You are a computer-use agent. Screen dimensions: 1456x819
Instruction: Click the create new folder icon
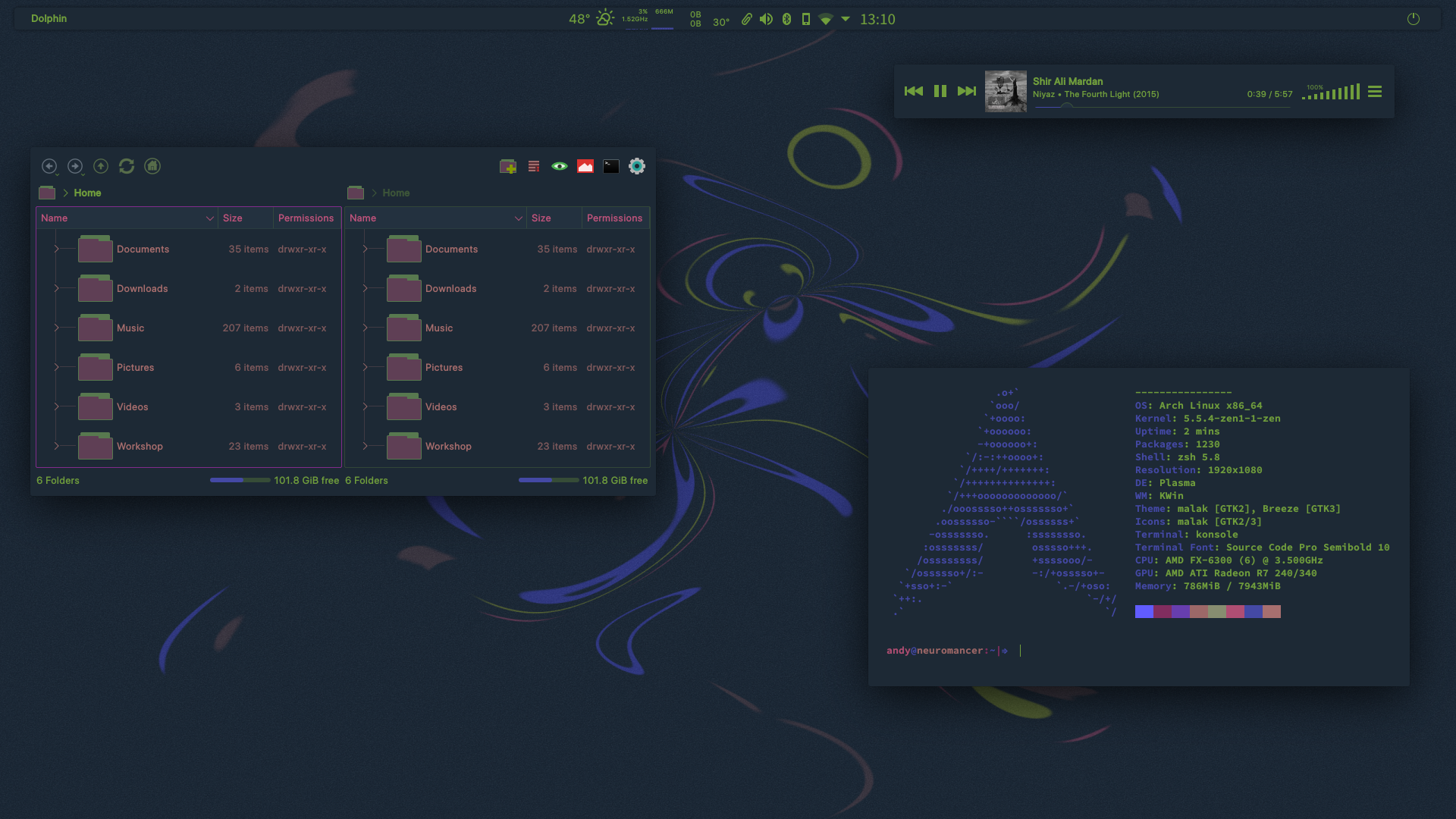pyautogui.click(x=508, y=166)
